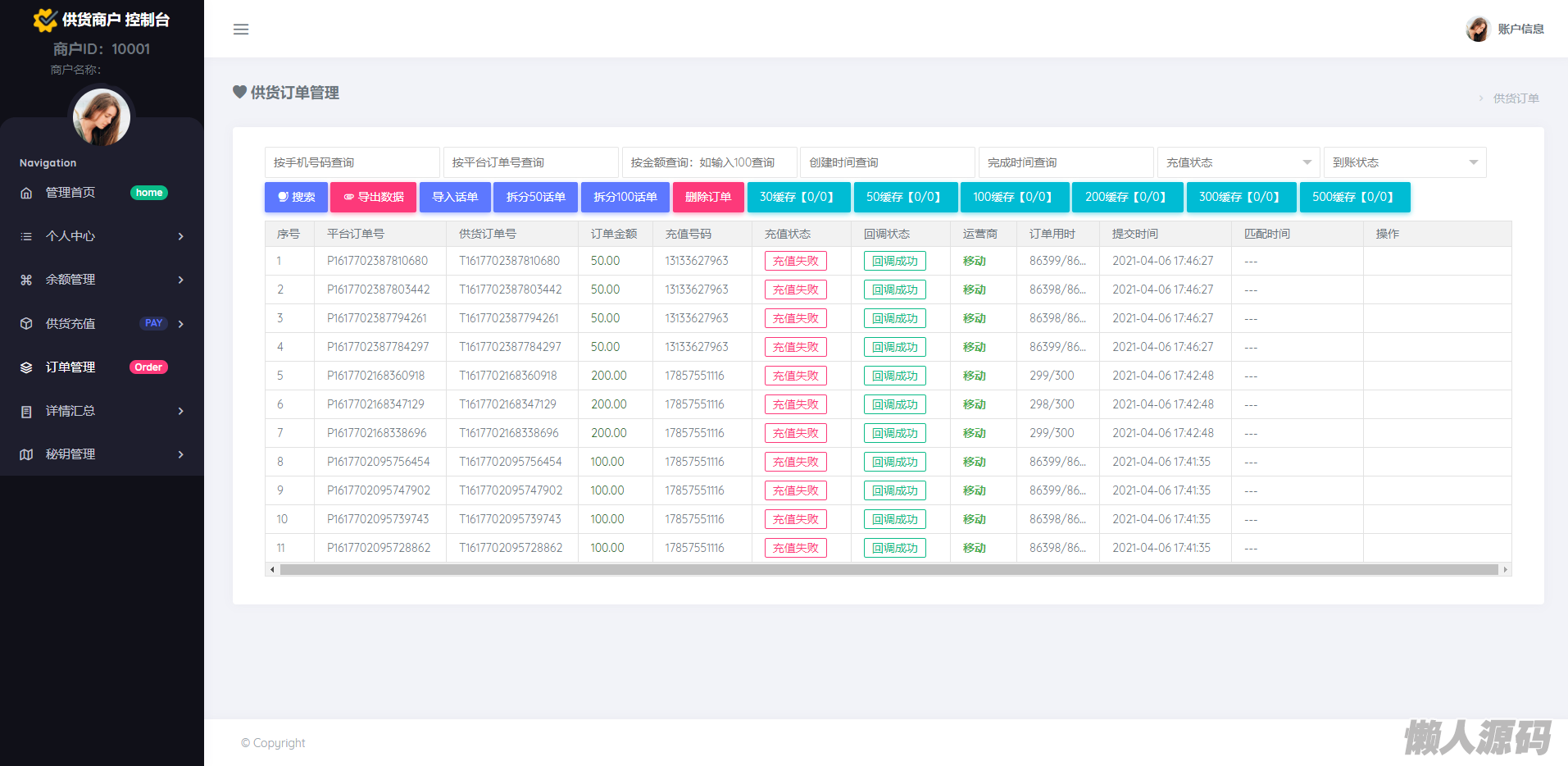Viewport: 1568px width, 766px height.
Task: Click the list icon beside 个人中心
Action: (x=26, y=236)
